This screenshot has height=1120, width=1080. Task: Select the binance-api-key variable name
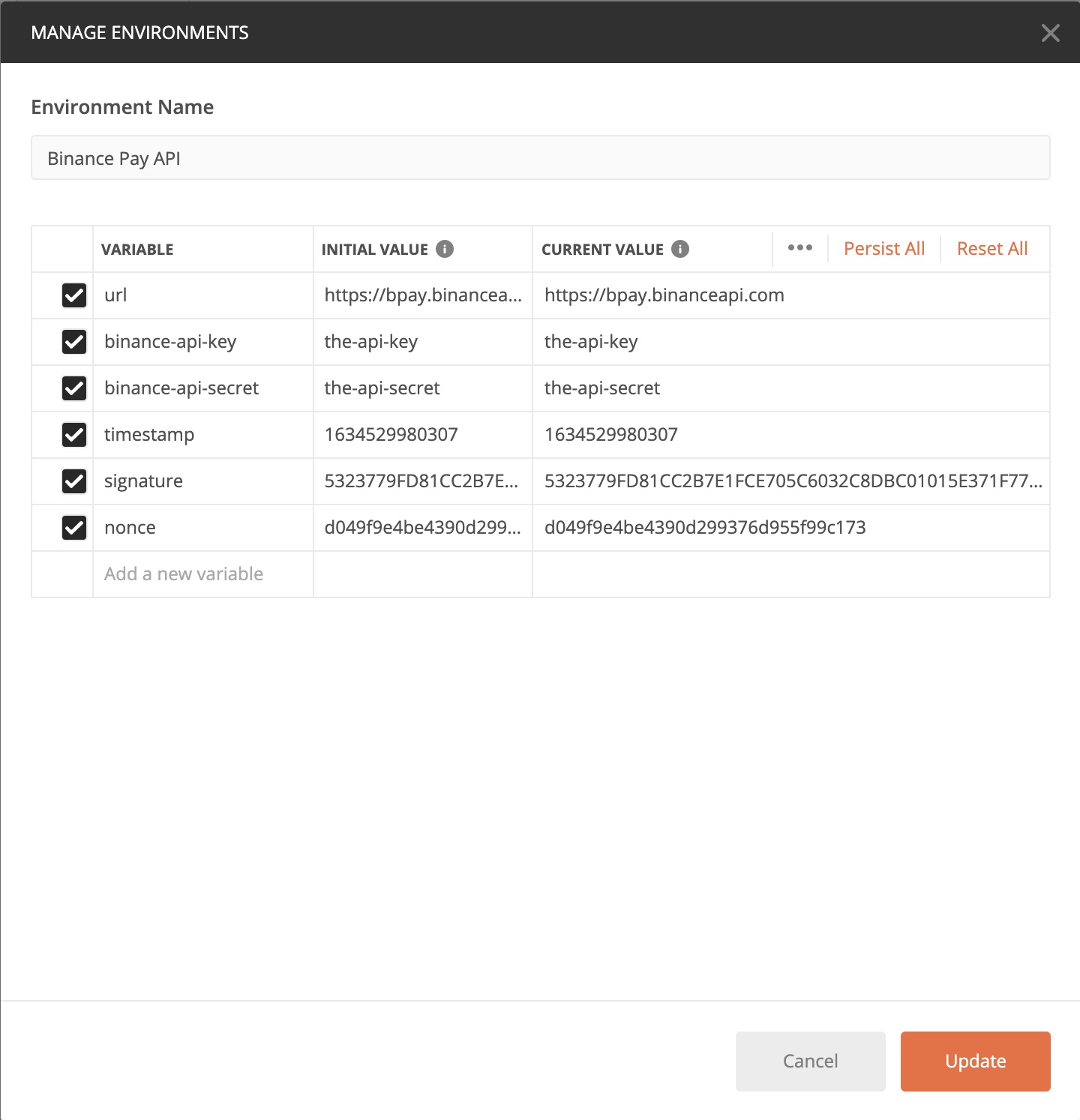pyautogui.click(x=202, y=342)
